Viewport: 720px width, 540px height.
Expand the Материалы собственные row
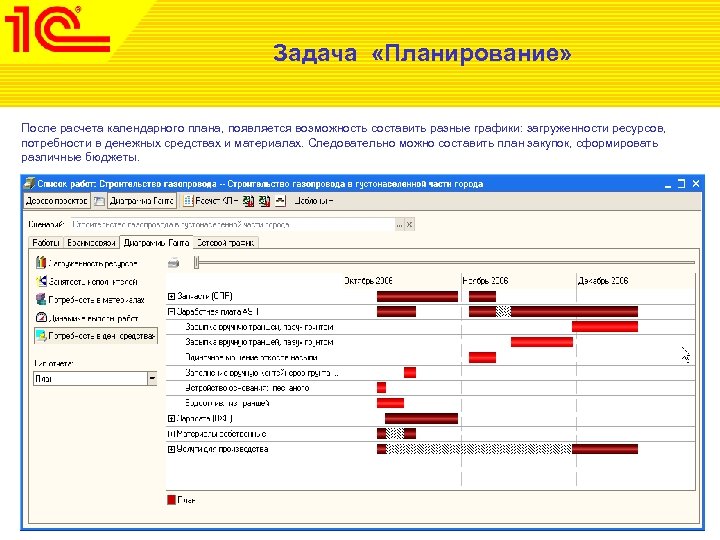pyautogui.click(x=171, y=433)
